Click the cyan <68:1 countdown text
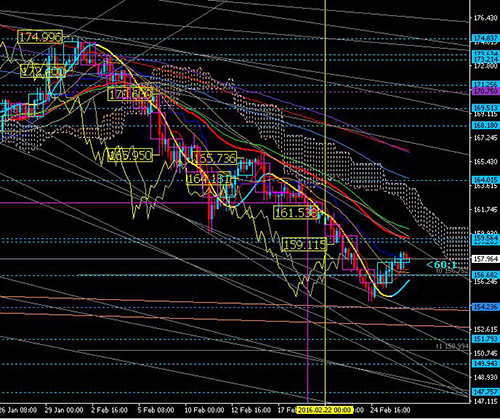This screenshot has height=419, width=500. pos(441,265)
